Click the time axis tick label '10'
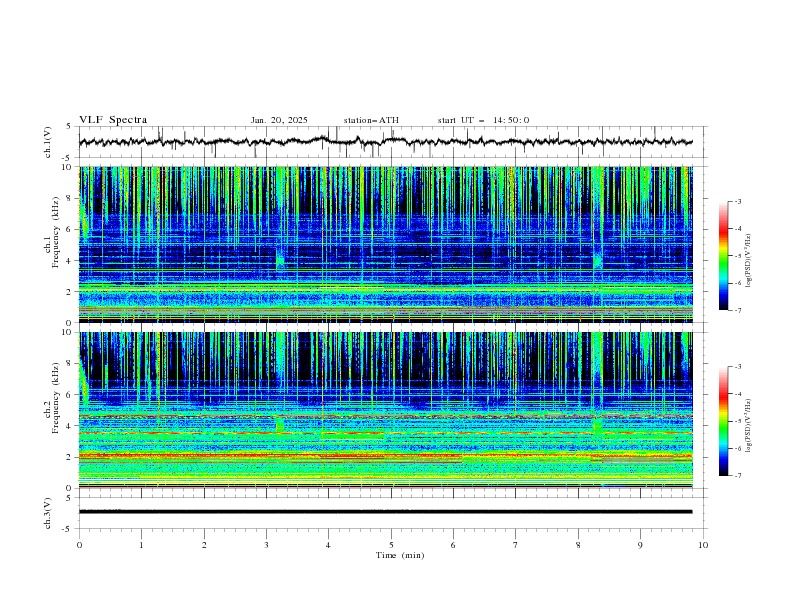 (703, 545)
